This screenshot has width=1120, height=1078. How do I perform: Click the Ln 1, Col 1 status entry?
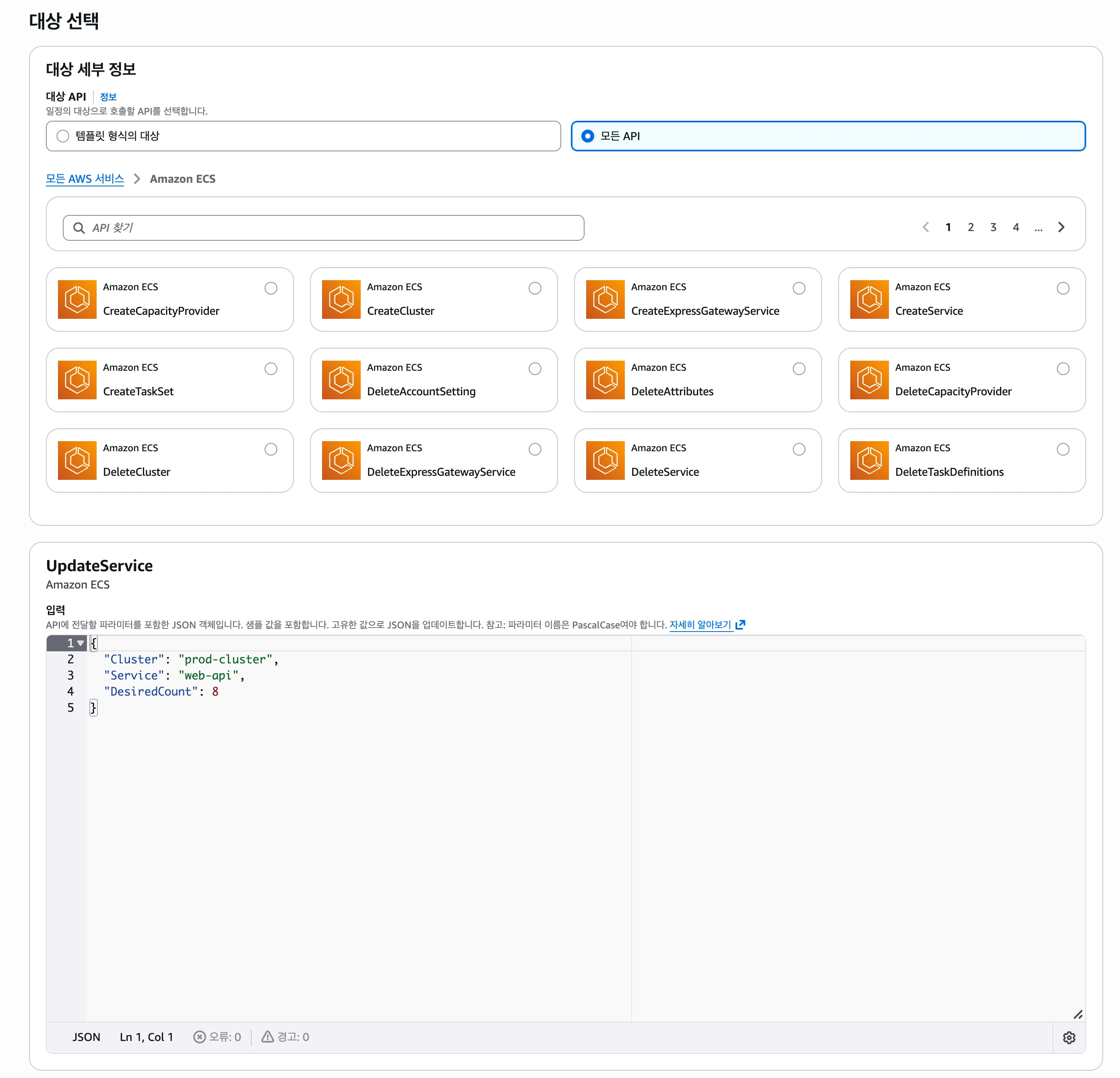[x=146, y=1037]
